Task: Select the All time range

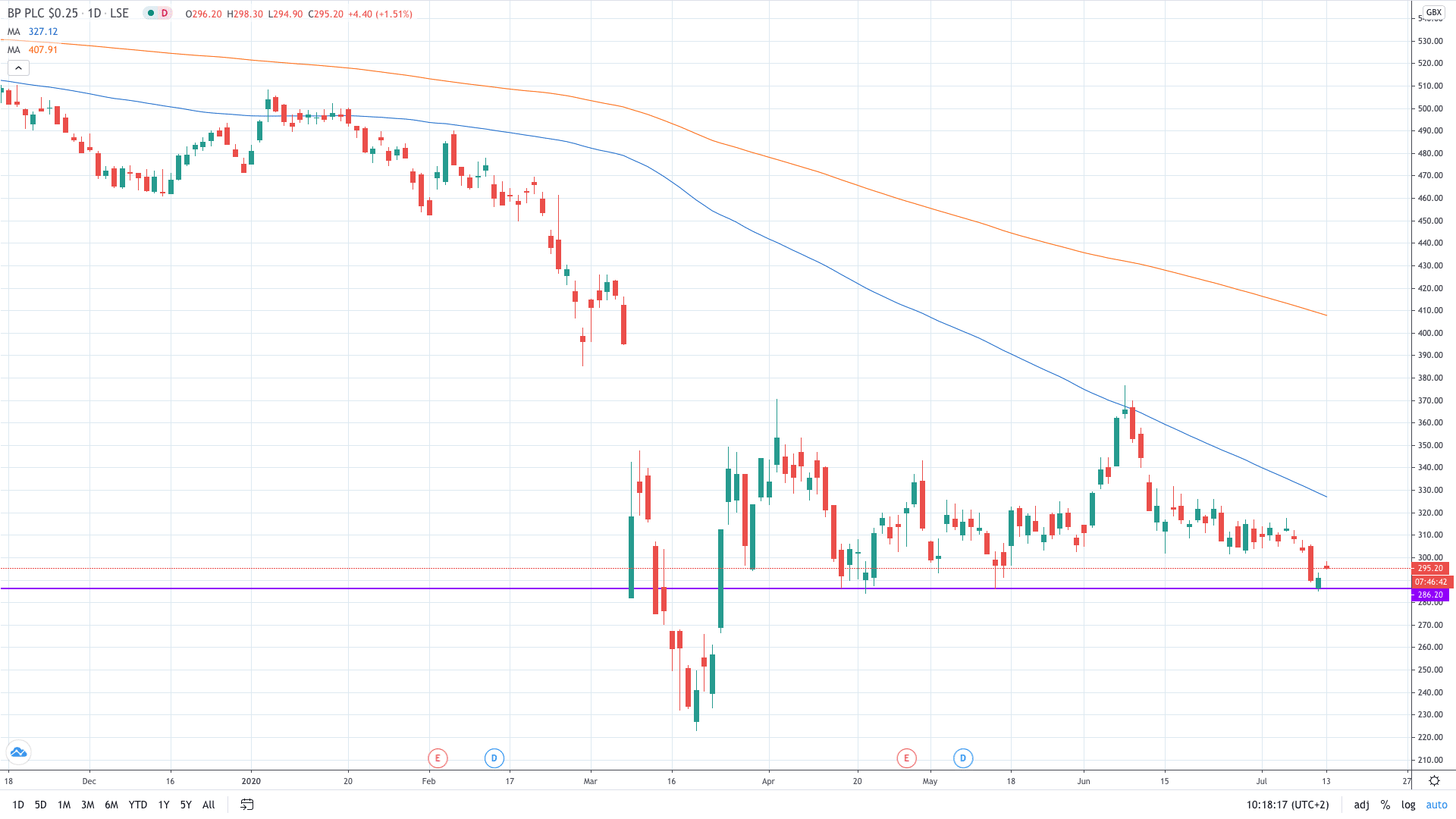Action: click(x=209, y=805)
